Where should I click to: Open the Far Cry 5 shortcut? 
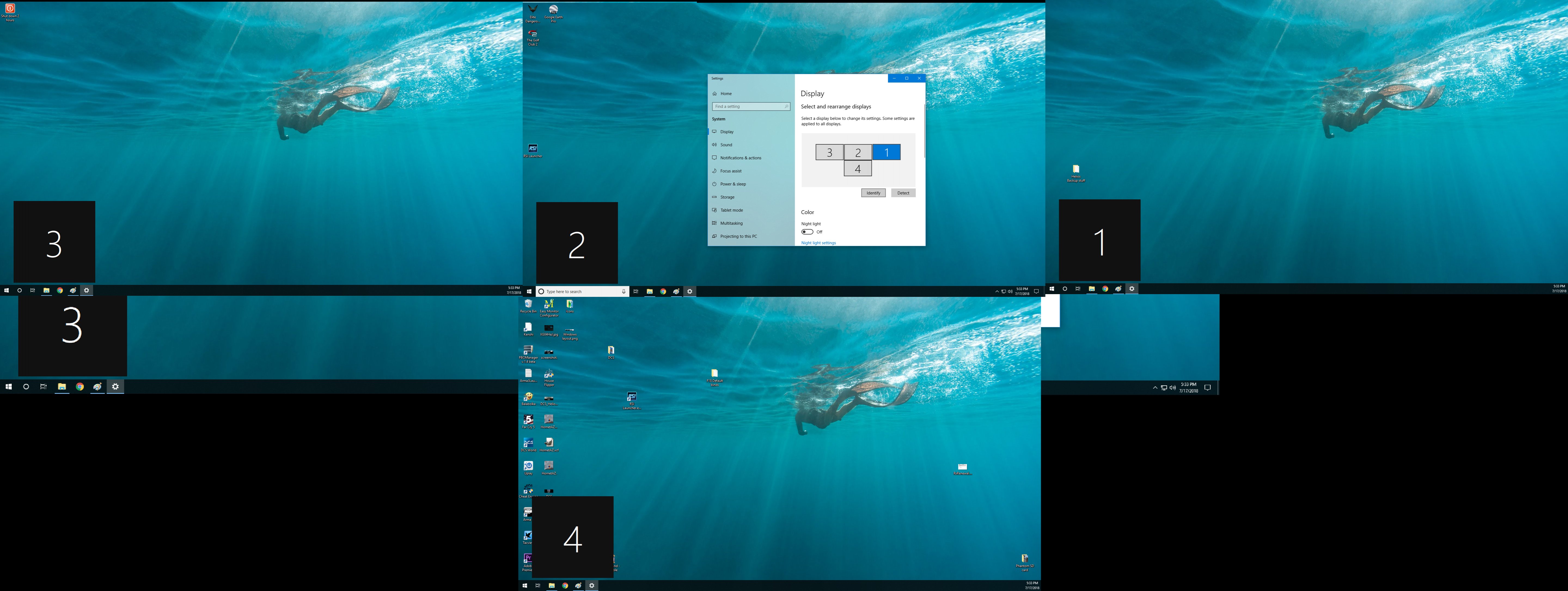528,422
